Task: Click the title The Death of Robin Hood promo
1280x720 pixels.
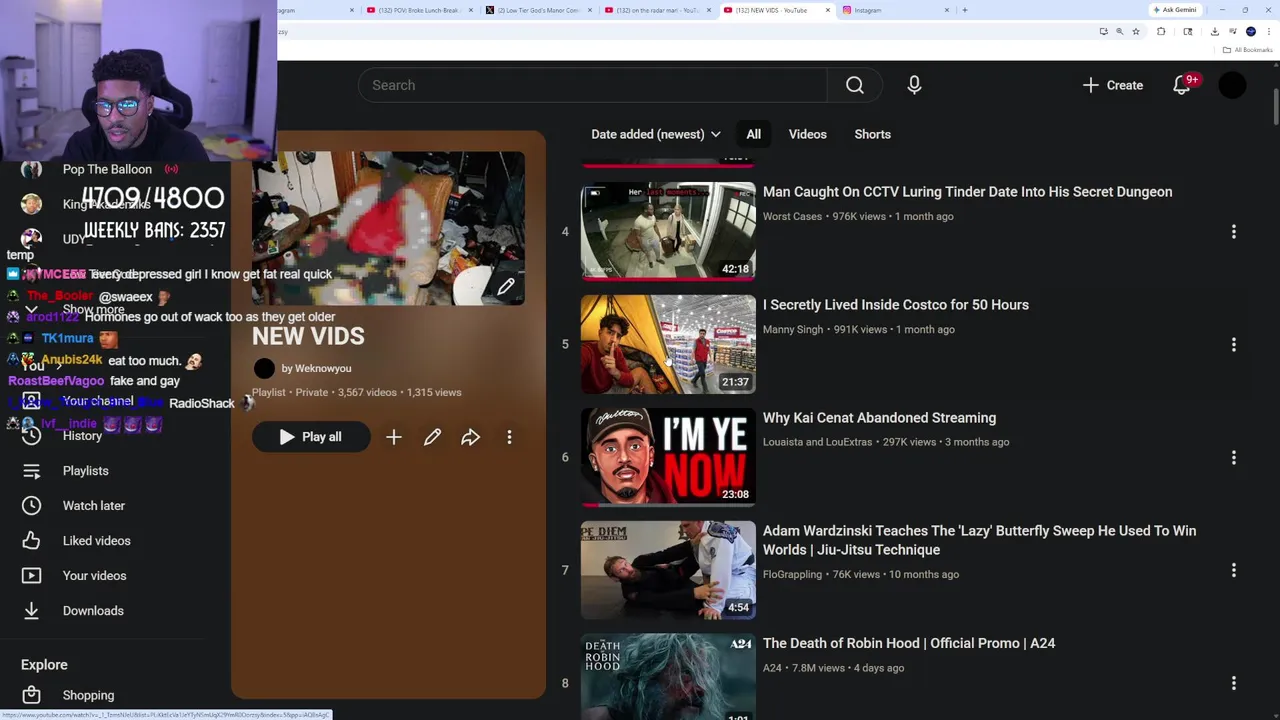Action: point(908,644)
